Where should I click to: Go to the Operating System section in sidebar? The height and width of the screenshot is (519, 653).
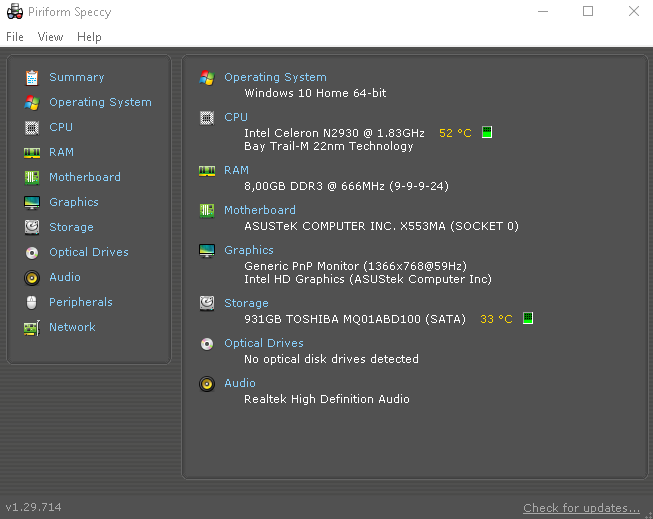tap(100, 102)
